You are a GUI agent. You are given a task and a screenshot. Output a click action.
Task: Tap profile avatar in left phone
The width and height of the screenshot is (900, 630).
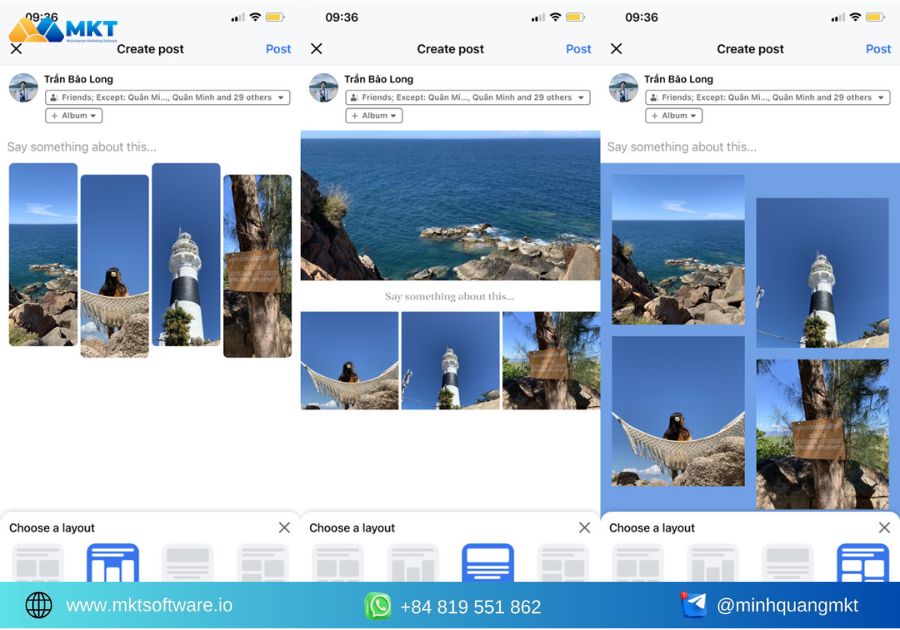24,88
